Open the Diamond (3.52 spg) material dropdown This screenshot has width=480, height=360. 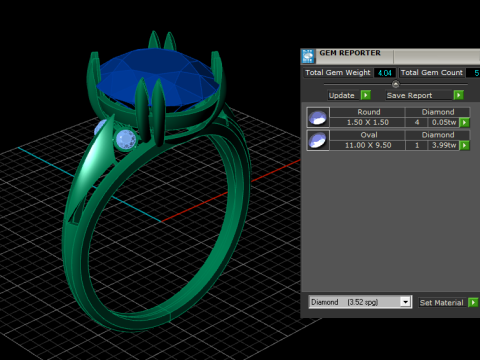pos(360,302)
